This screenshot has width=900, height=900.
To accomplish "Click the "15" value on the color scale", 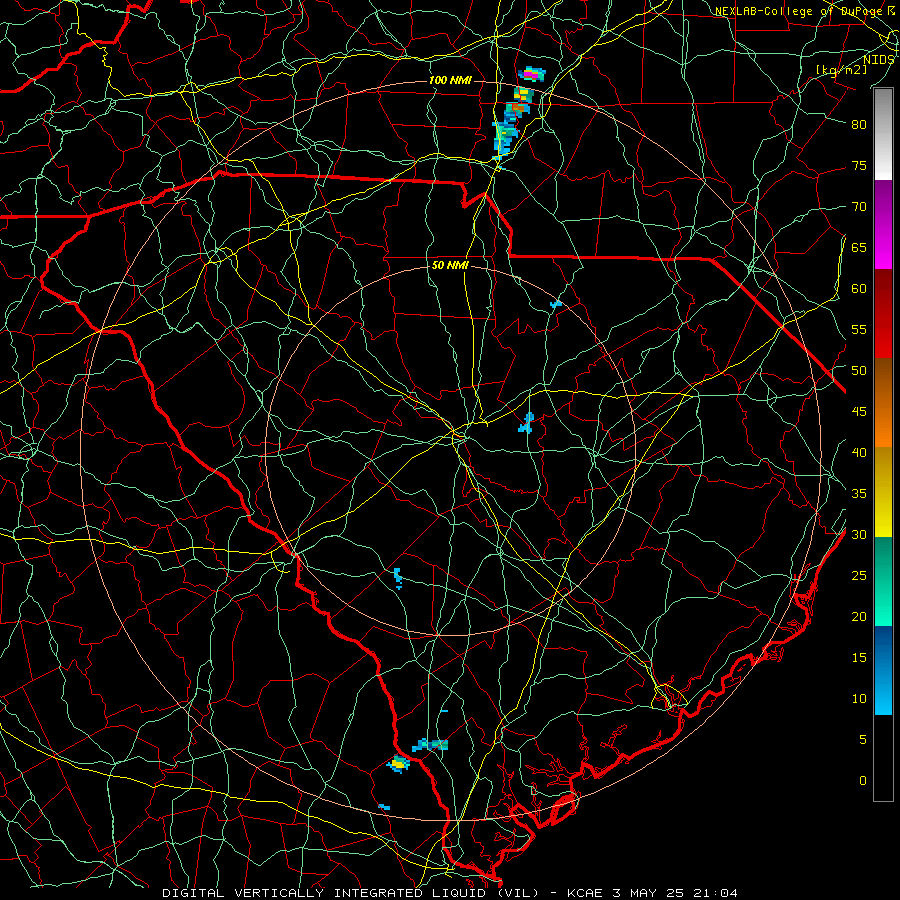I will click(x=859, y=658).
